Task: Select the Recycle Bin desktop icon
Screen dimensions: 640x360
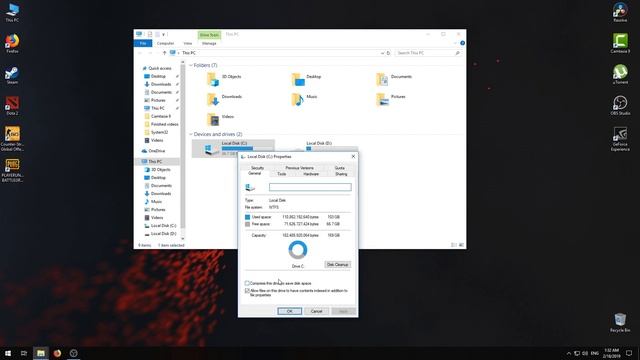Action: [620, 322]
